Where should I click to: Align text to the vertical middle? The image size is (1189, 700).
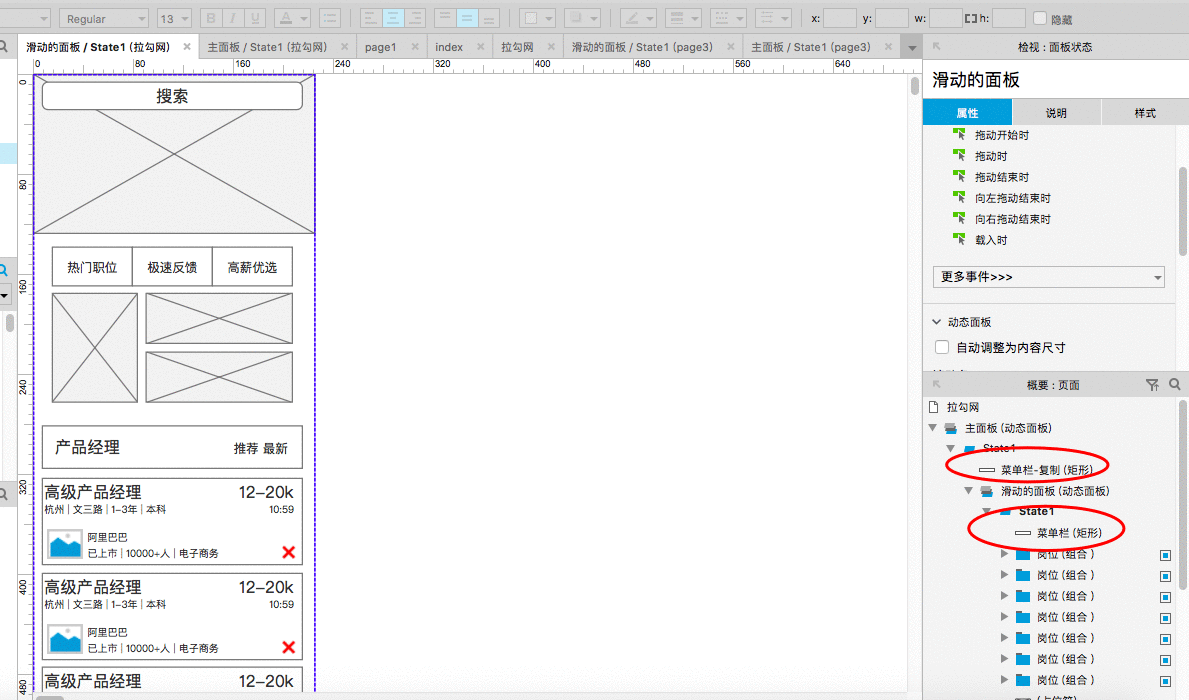point(467,18)
